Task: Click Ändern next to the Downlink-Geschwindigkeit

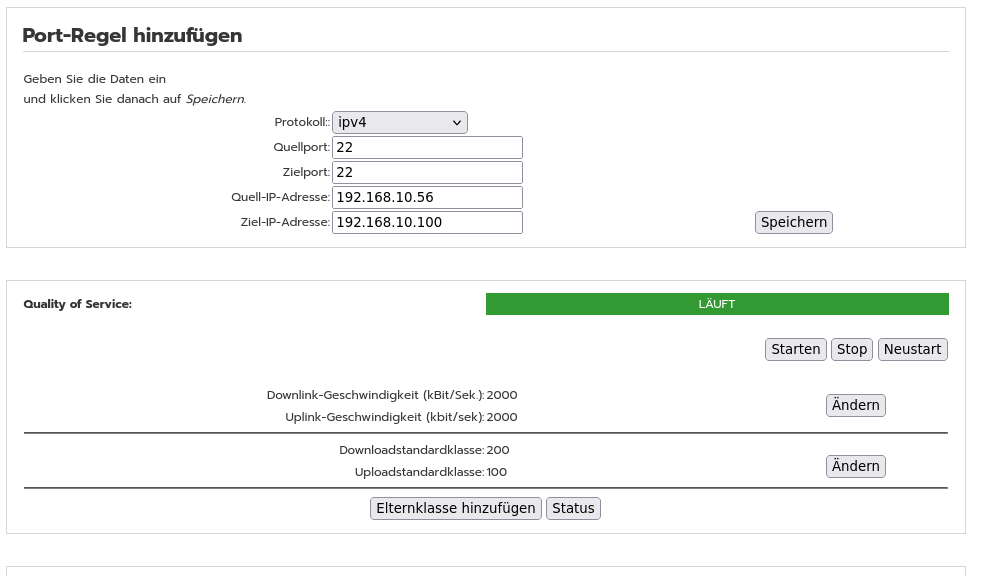Action: coord(855,405)
